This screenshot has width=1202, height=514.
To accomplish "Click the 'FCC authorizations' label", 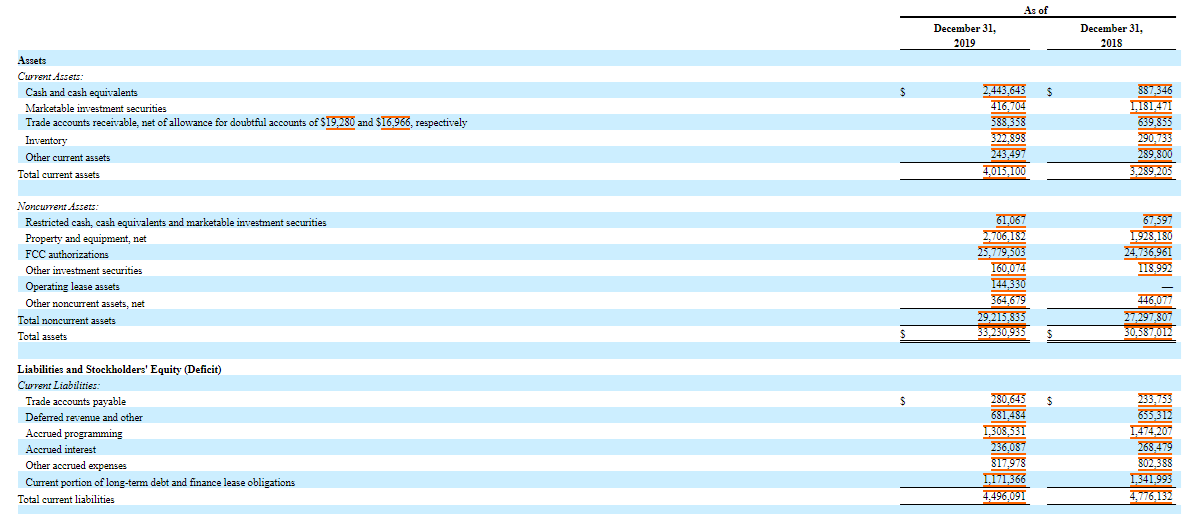I will point(67,255).
